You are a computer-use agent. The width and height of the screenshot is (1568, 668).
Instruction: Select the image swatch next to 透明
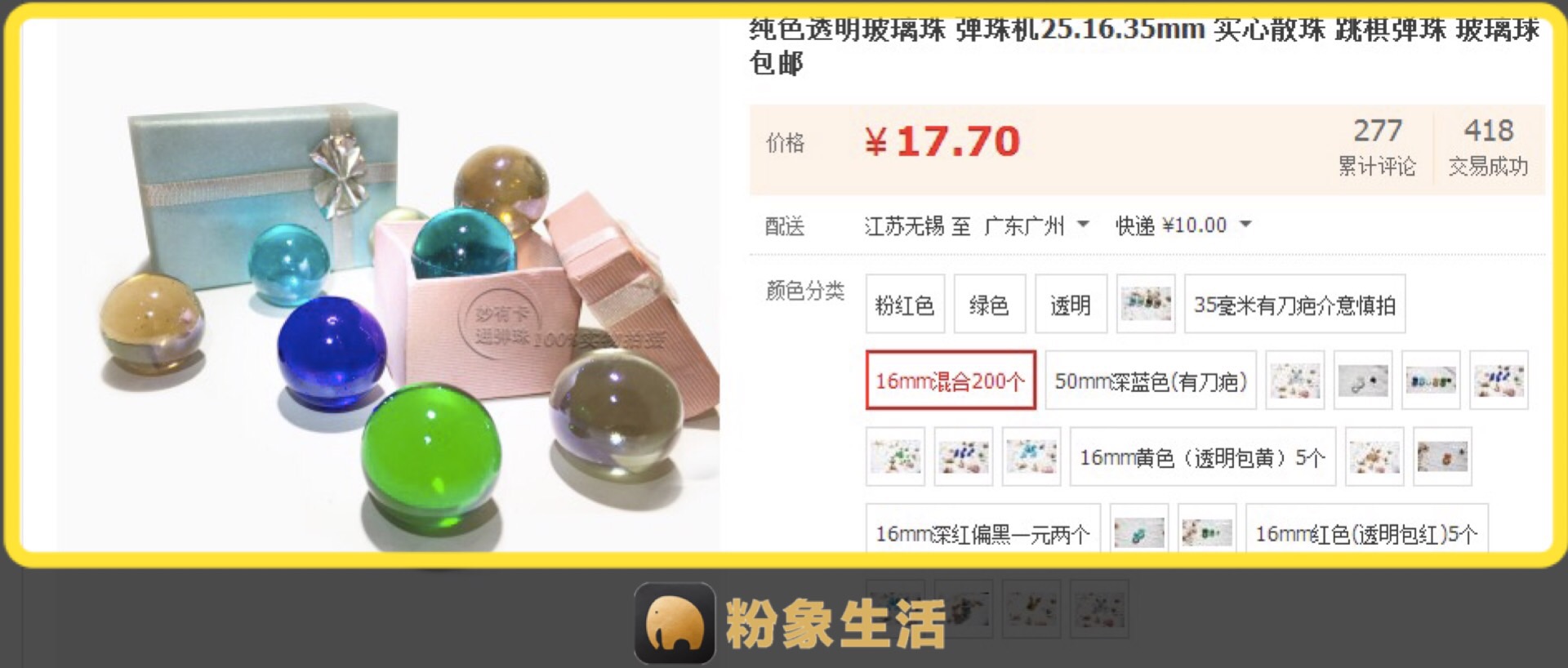pyautogui.click(x=1146, y=304)
